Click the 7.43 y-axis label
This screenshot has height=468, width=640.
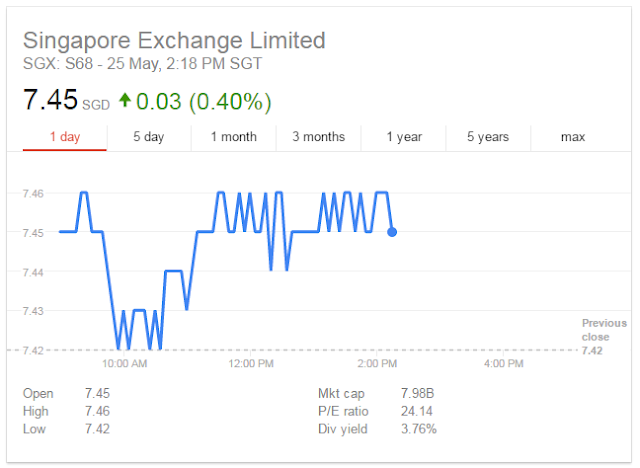click(33, 311)
